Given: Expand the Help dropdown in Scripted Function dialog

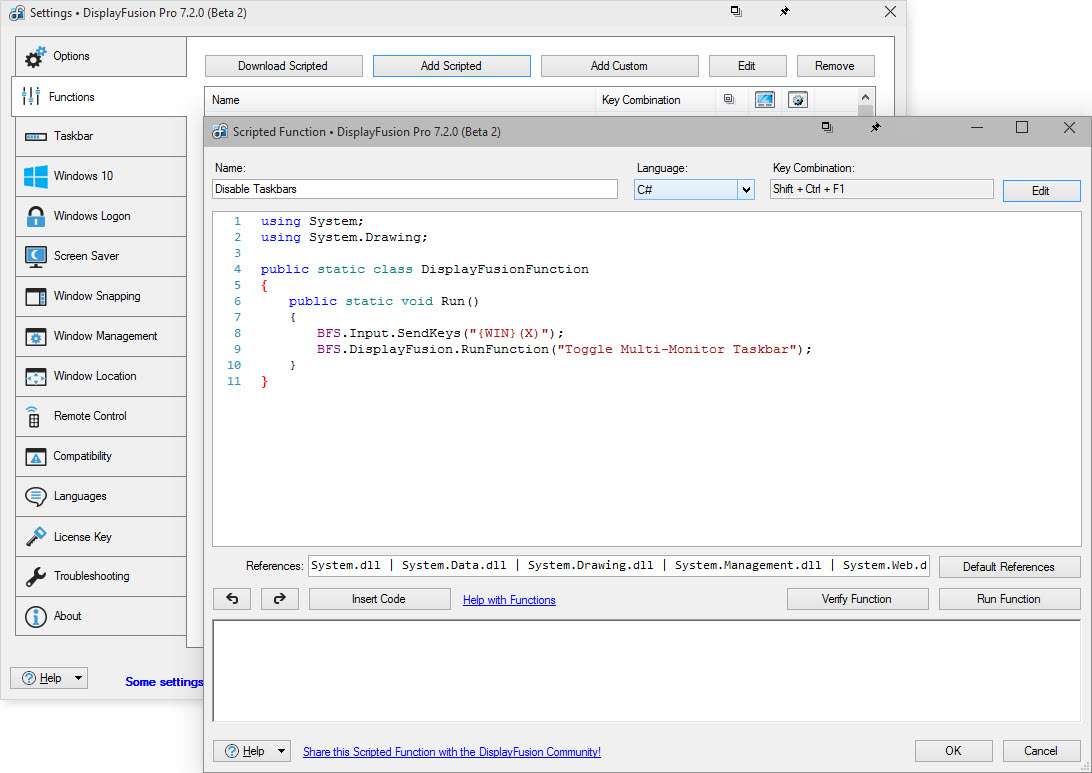Looking at the screenshot, I should pos(282,751).
